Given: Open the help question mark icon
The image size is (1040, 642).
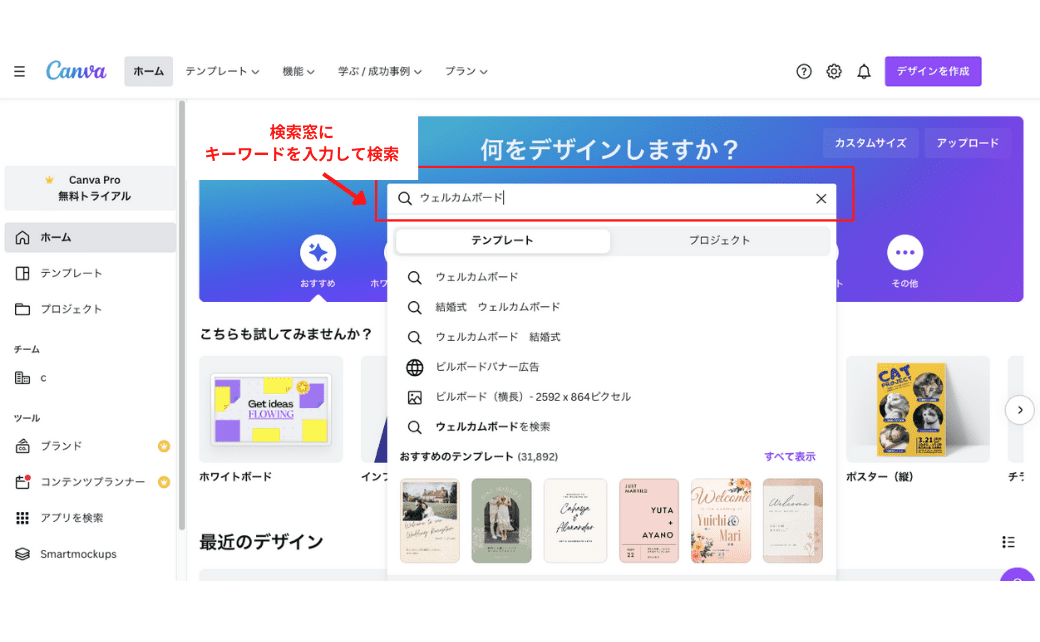Looking at the screenshot, I should tap(804, 72).
